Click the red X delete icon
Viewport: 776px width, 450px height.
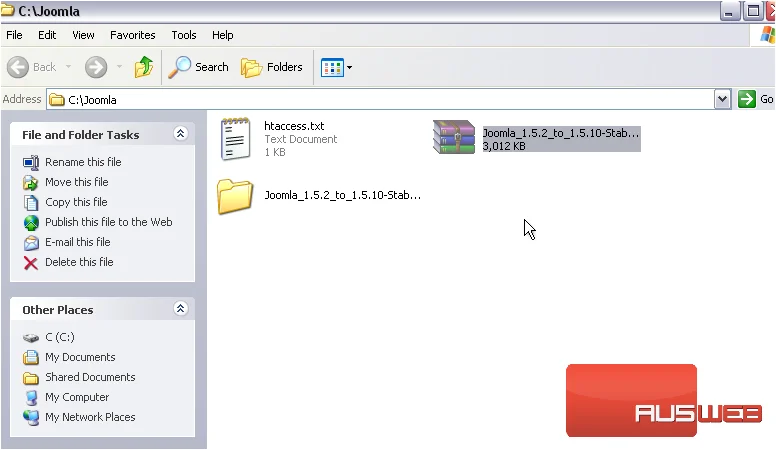click(x=31, y=263)
